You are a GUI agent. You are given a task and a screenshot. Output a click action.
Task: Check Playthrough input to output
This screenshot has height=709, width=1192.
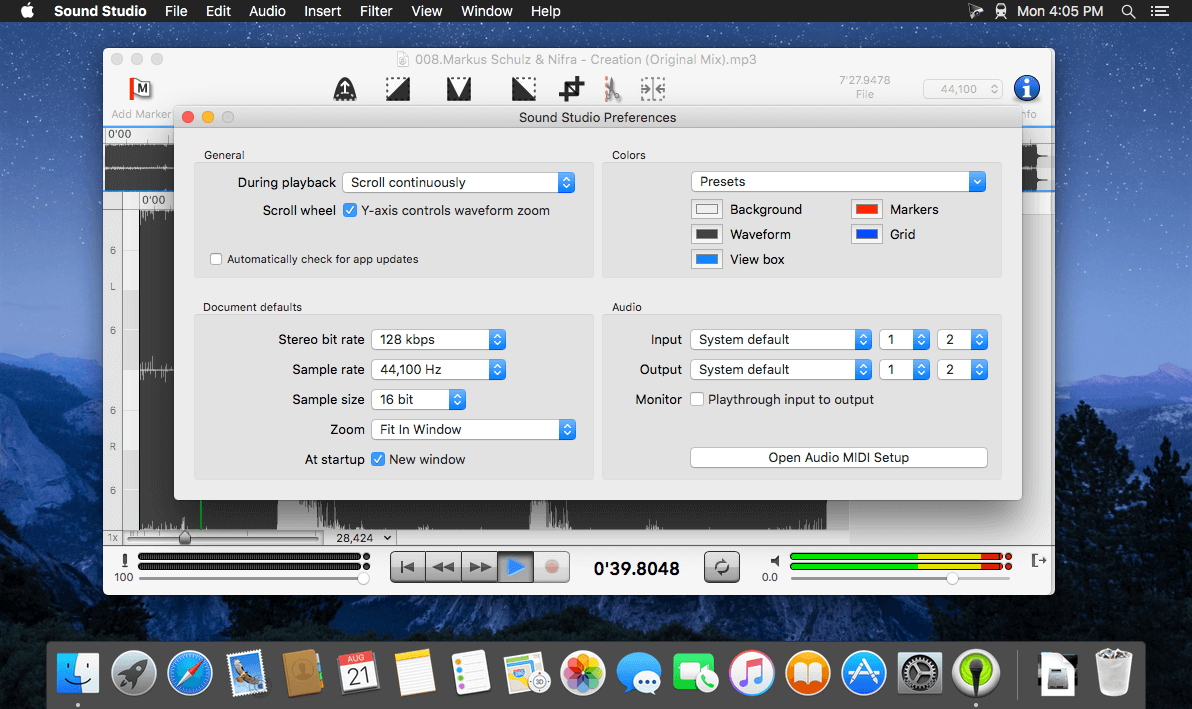tap(697, 399)
